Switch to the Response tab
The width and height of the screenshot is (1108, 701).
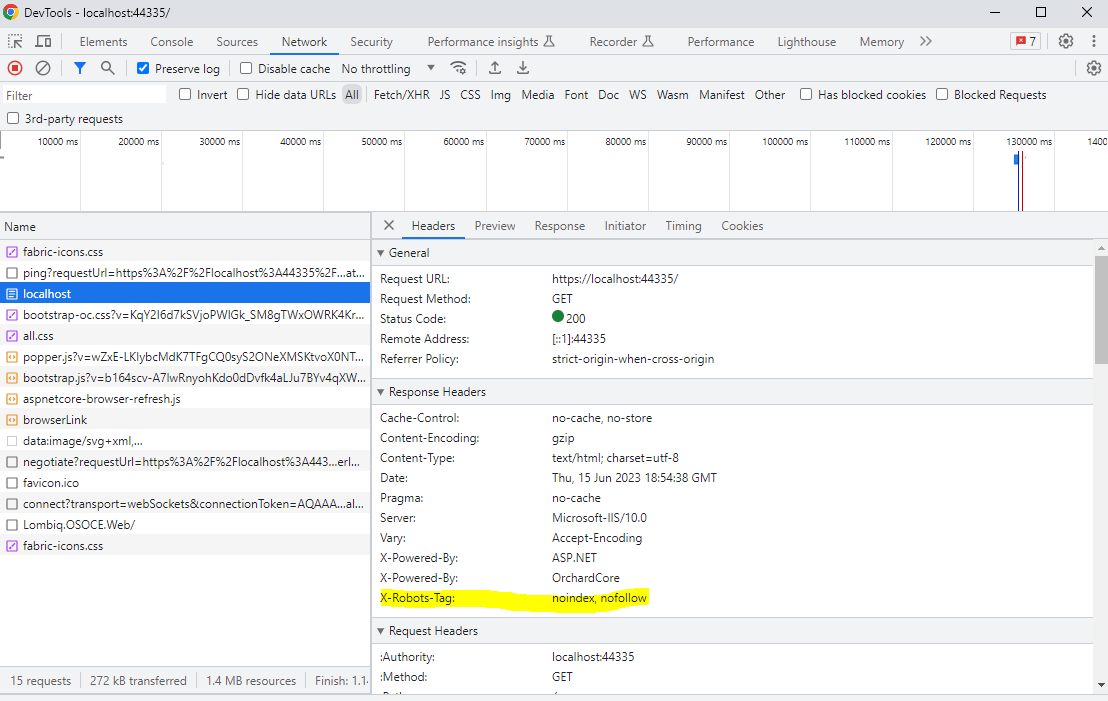(x=560, y=225)
